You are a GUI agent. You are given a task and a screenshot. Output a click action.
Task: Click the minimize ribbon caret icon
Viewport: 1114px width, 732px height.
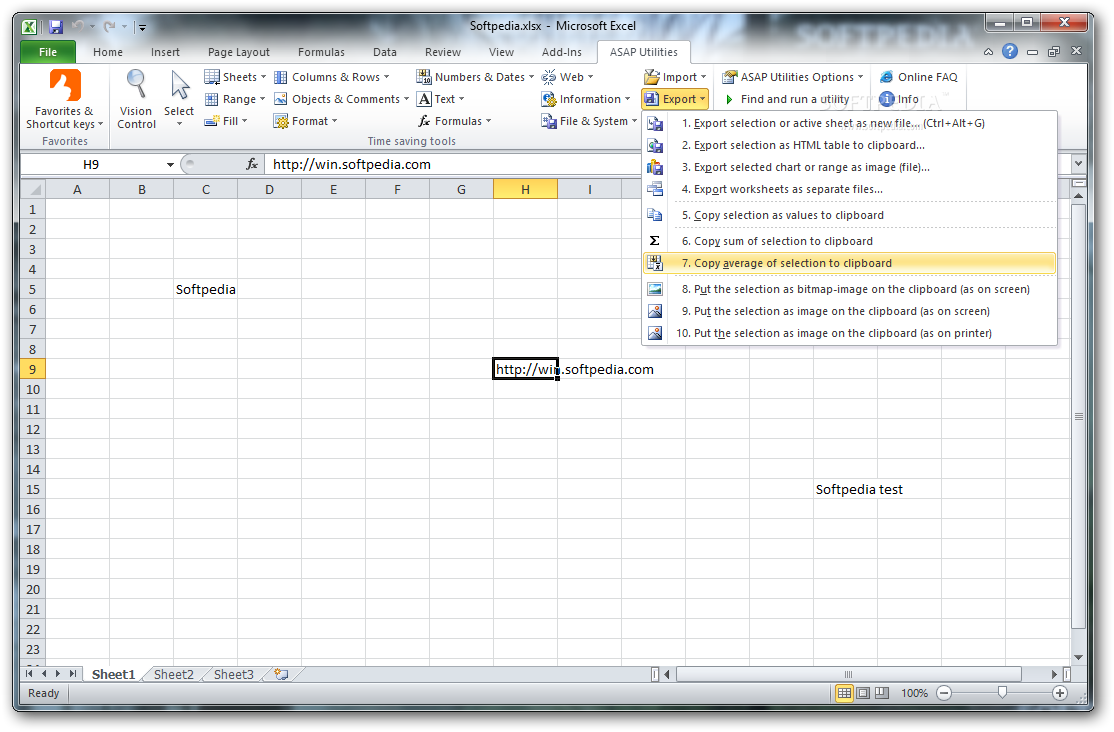(x=988, y=52)
